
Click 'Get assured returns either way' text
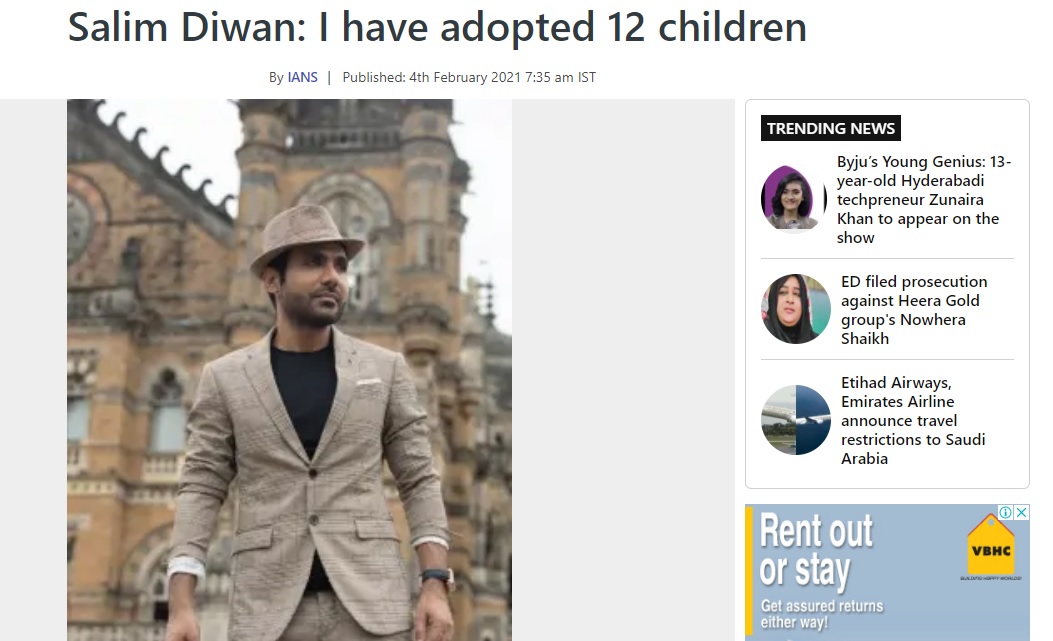click(821, 614)
